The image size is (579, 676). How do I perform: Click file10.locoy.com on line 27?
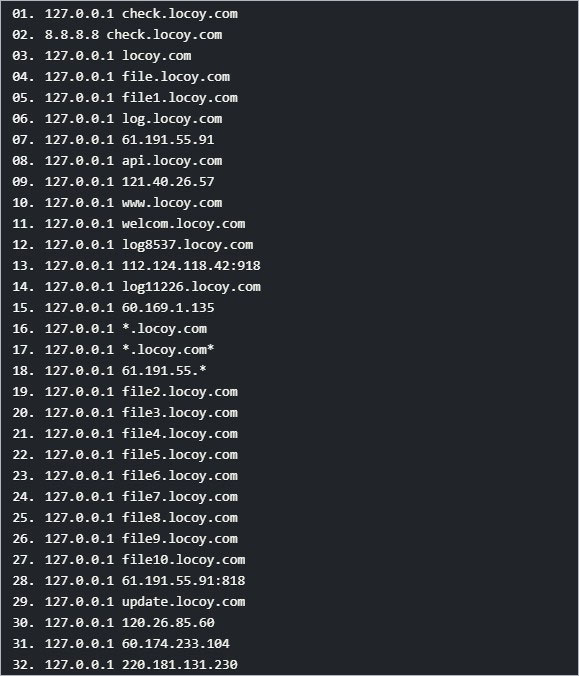click(x=183, y=560)
